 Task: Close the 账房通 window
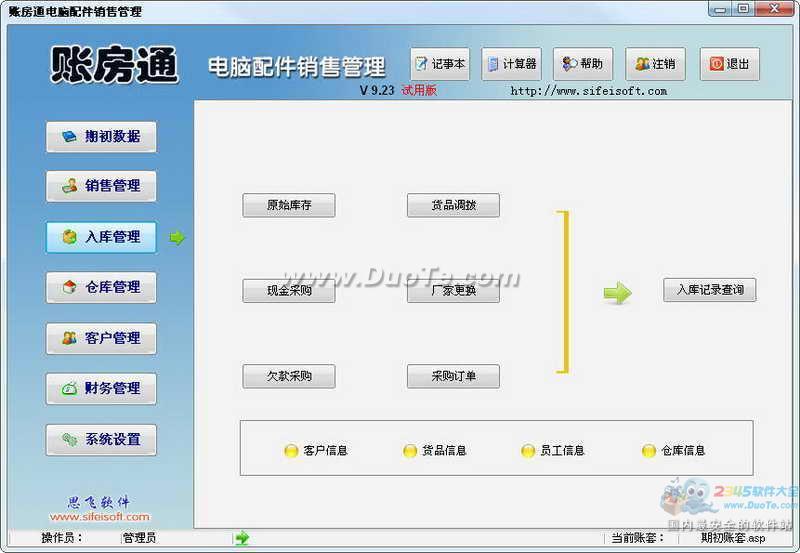[x=774, y=9]
